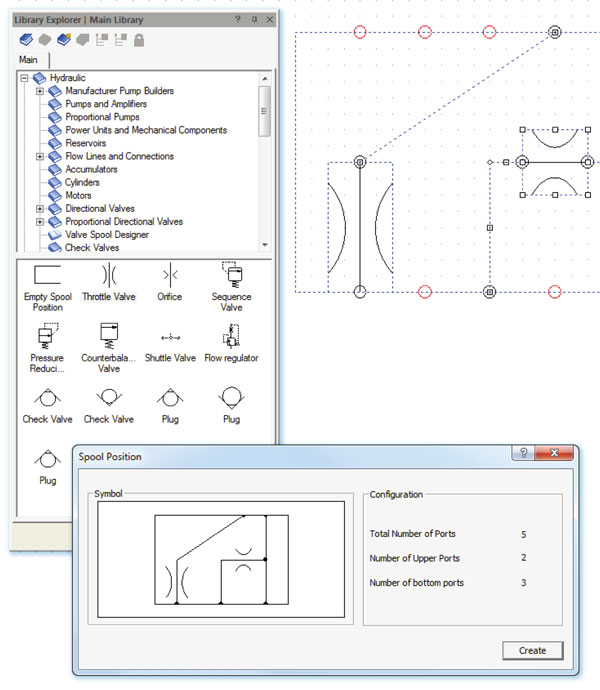The height and width of the screenshot is (690, 600).
Task: Select Reservoirs in library tree
Action: [86, 143]
